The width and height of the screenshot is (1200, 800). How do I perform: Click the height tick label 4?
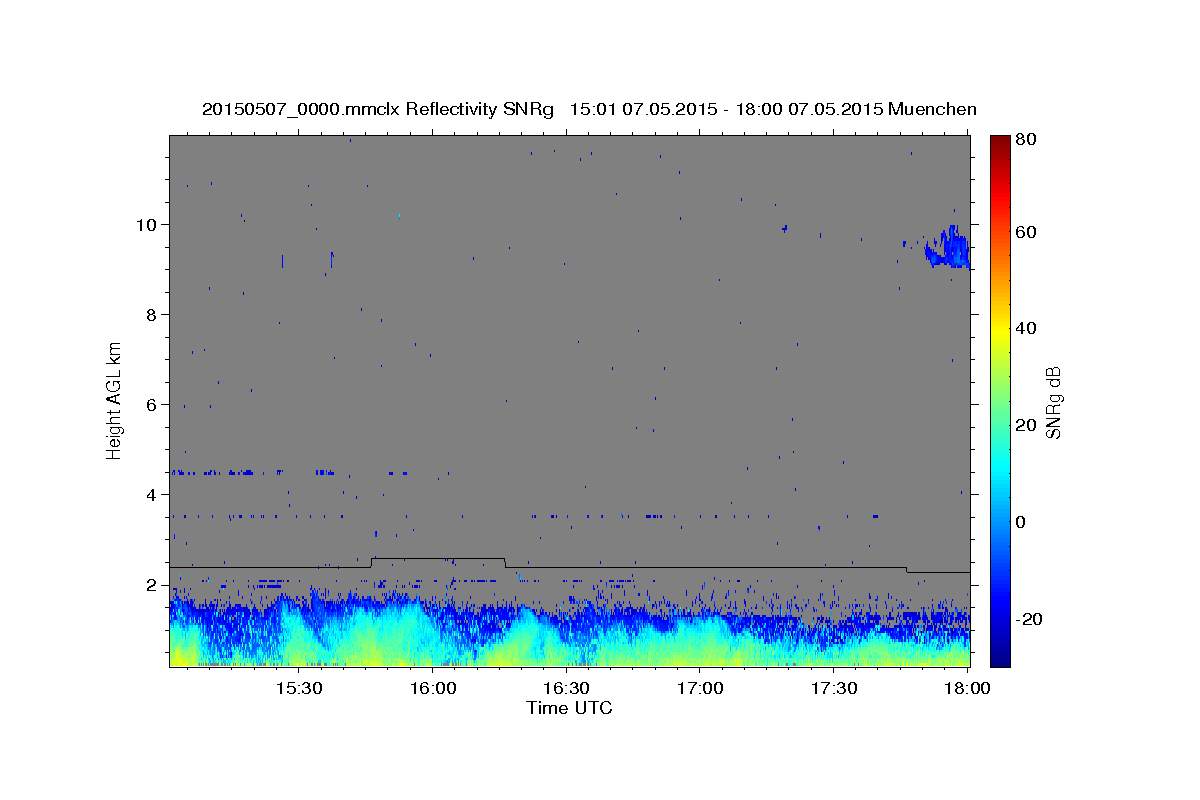tap(153, 494)
